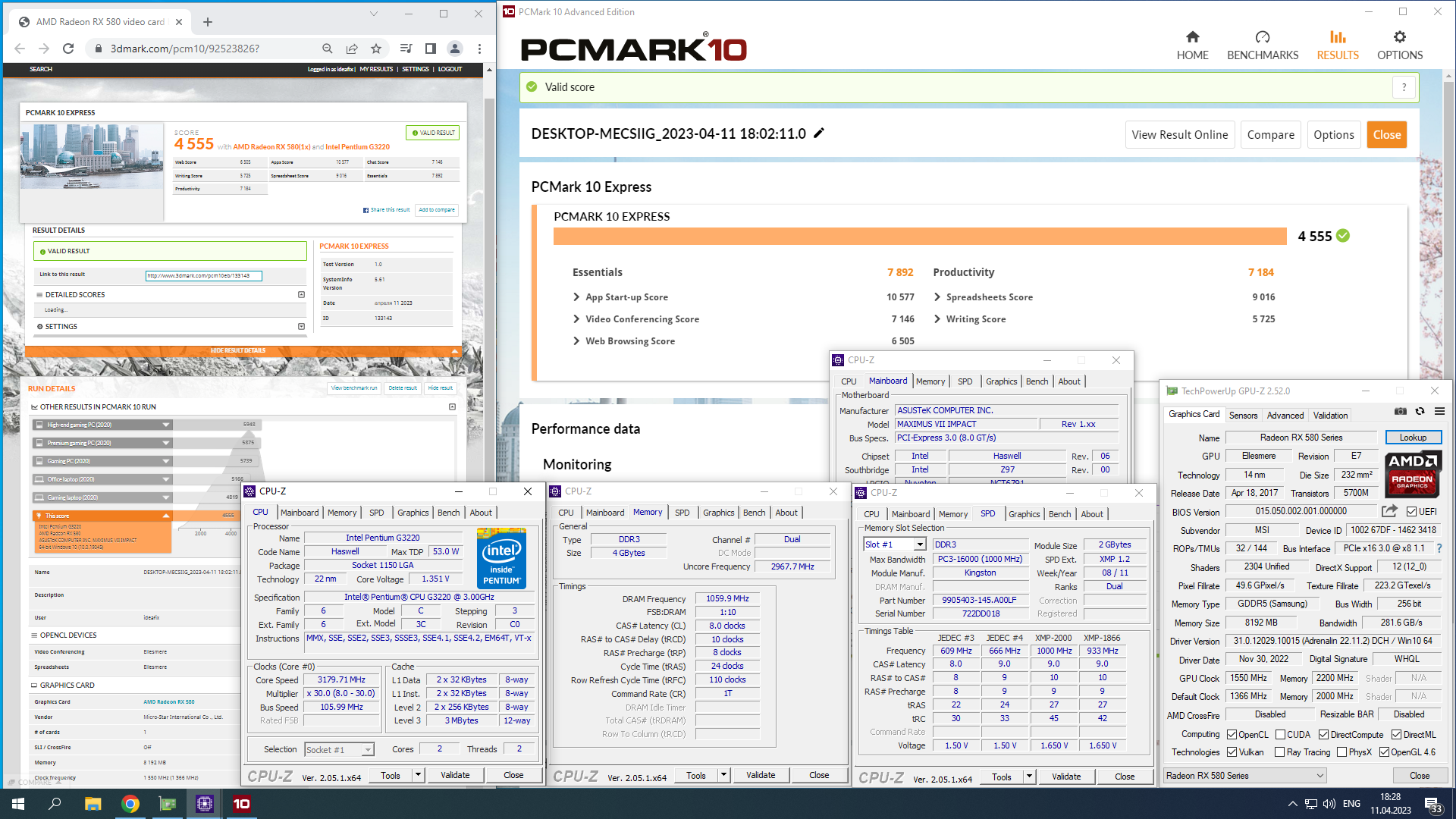
Task: Toggle OpenGL 4.6 checkbox in GPU-Z
Action: [x=1384, y=752]
